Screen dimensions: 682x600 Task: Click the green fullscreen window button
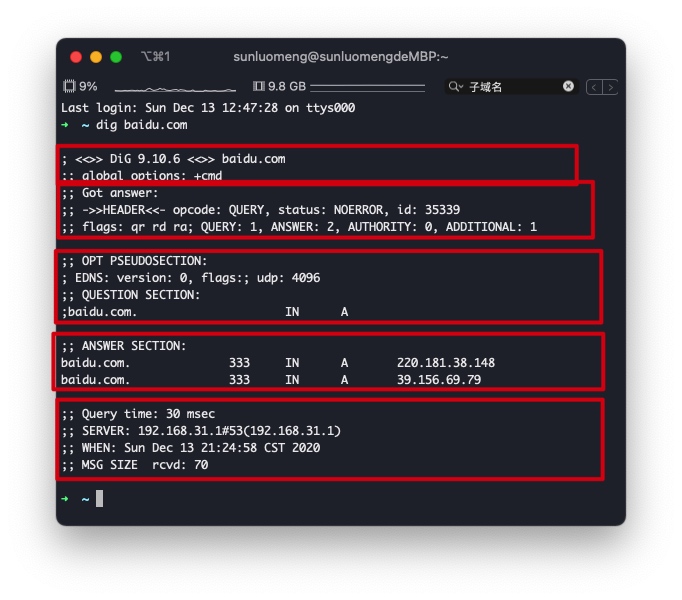116,57
